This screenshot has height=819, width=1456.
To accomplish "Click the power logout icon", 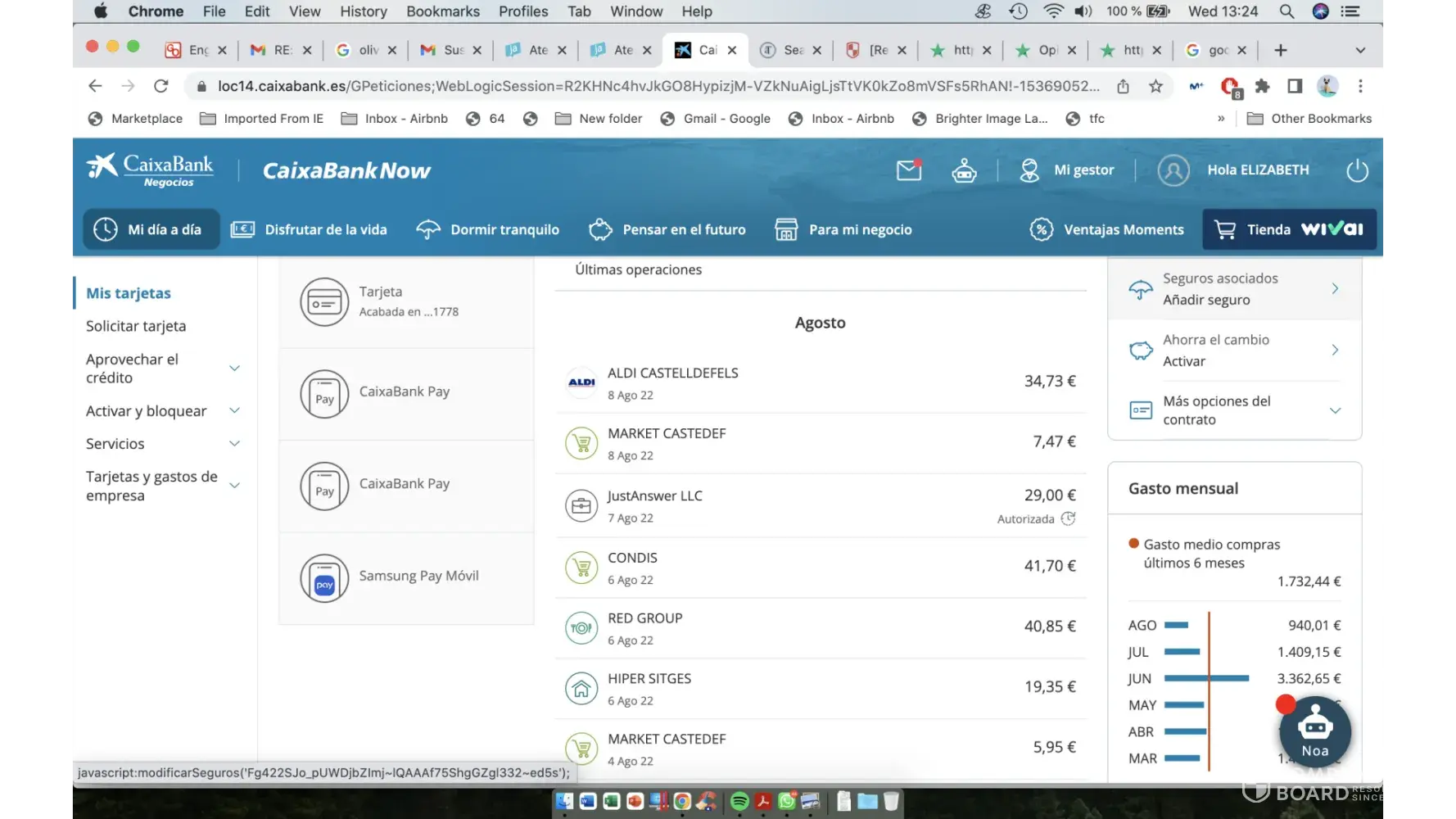I will click(1357, 170).
